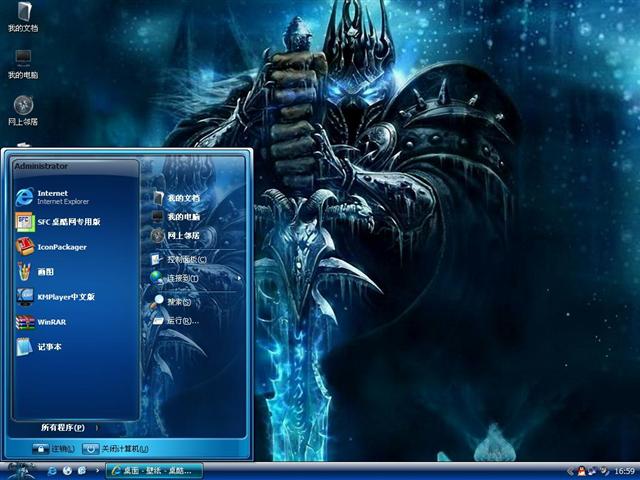
Task: Open 网上邻居 in Start menu right pane
Action: click(x=176, y=236)
